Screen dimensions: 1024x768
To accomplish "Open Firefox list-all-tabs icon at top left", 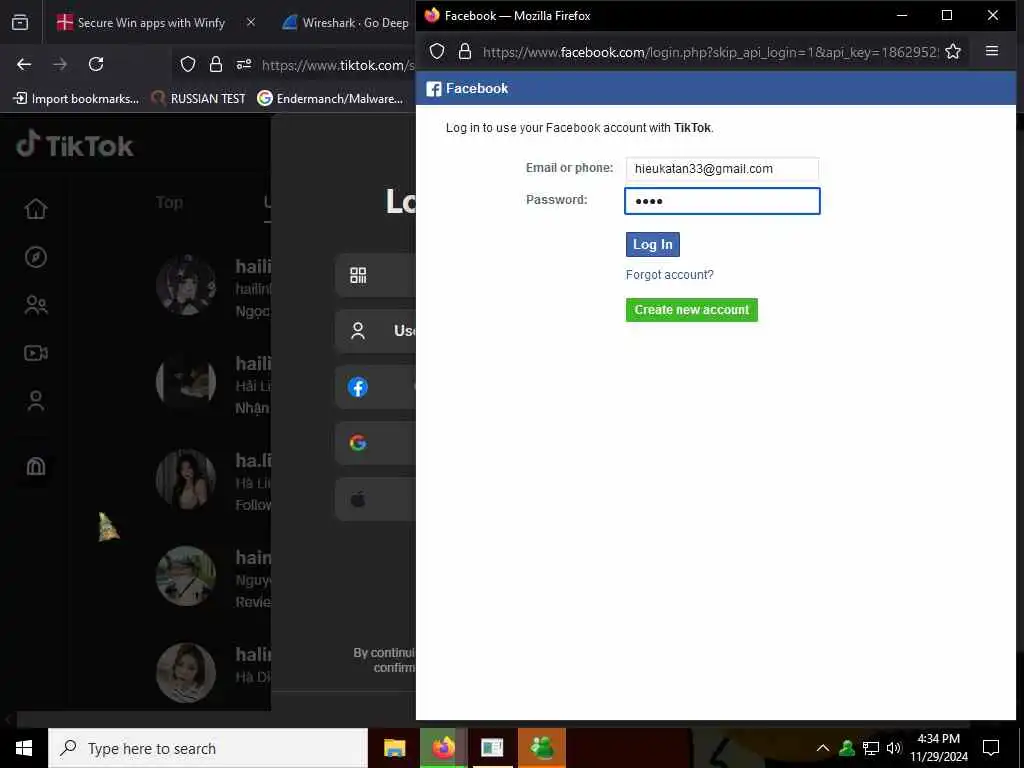I will [x=20, y=22].
